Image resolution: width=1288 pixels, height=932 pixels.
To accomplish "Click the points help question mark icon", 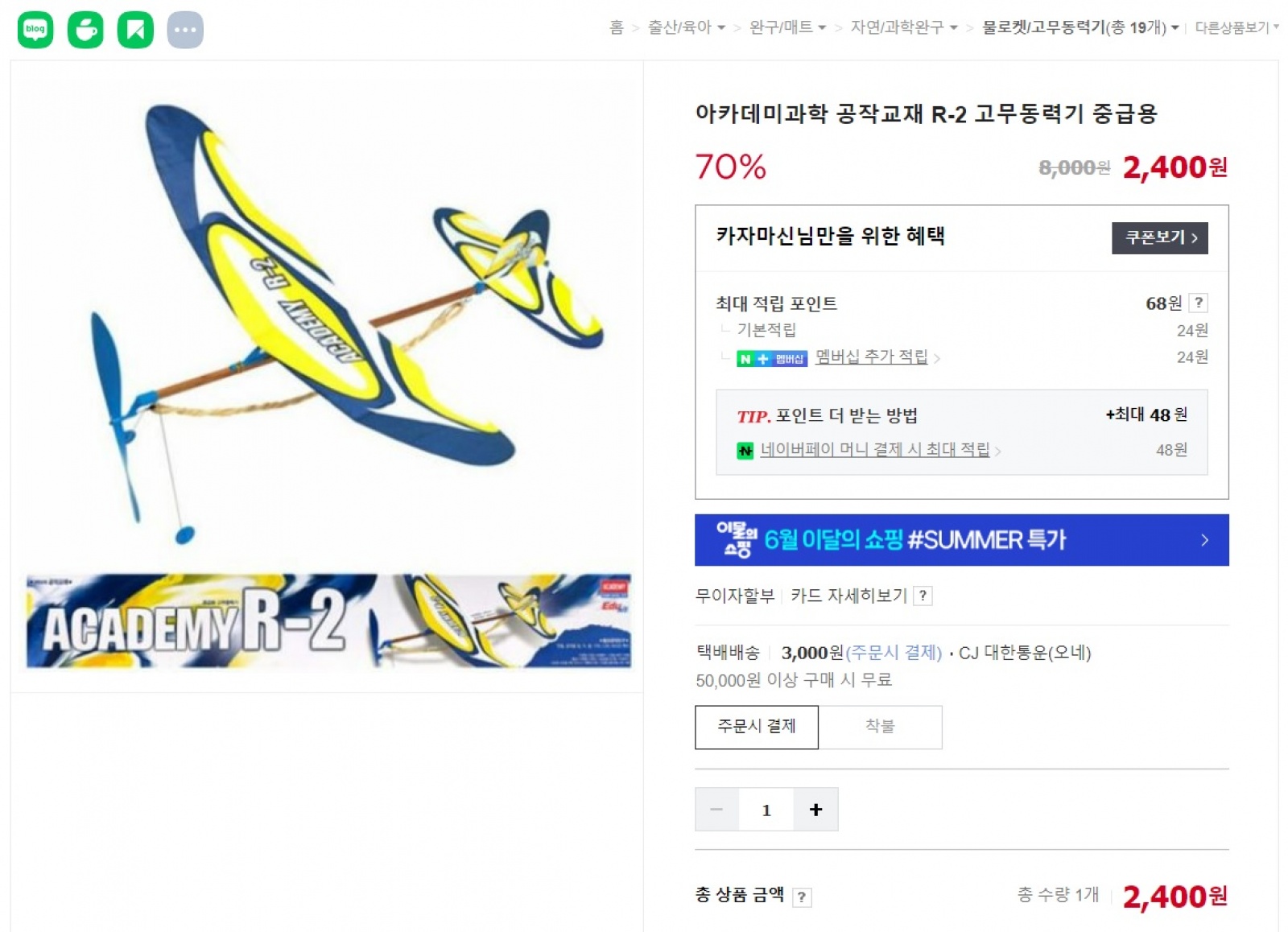I will pyautogui.click(x=1199, y=303).
